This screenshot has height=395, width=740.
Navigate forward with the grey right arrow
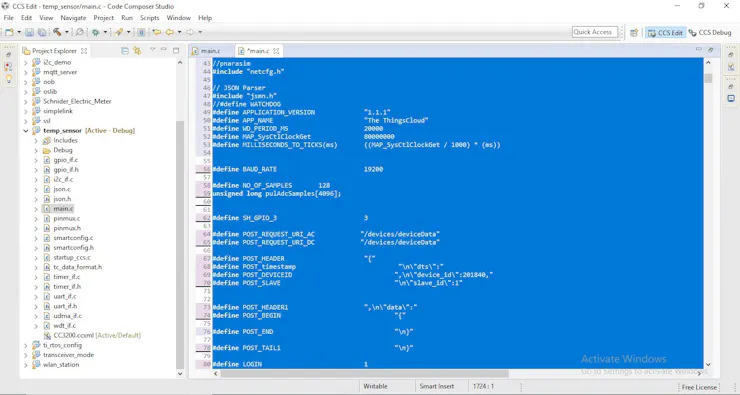click(190, 32)
